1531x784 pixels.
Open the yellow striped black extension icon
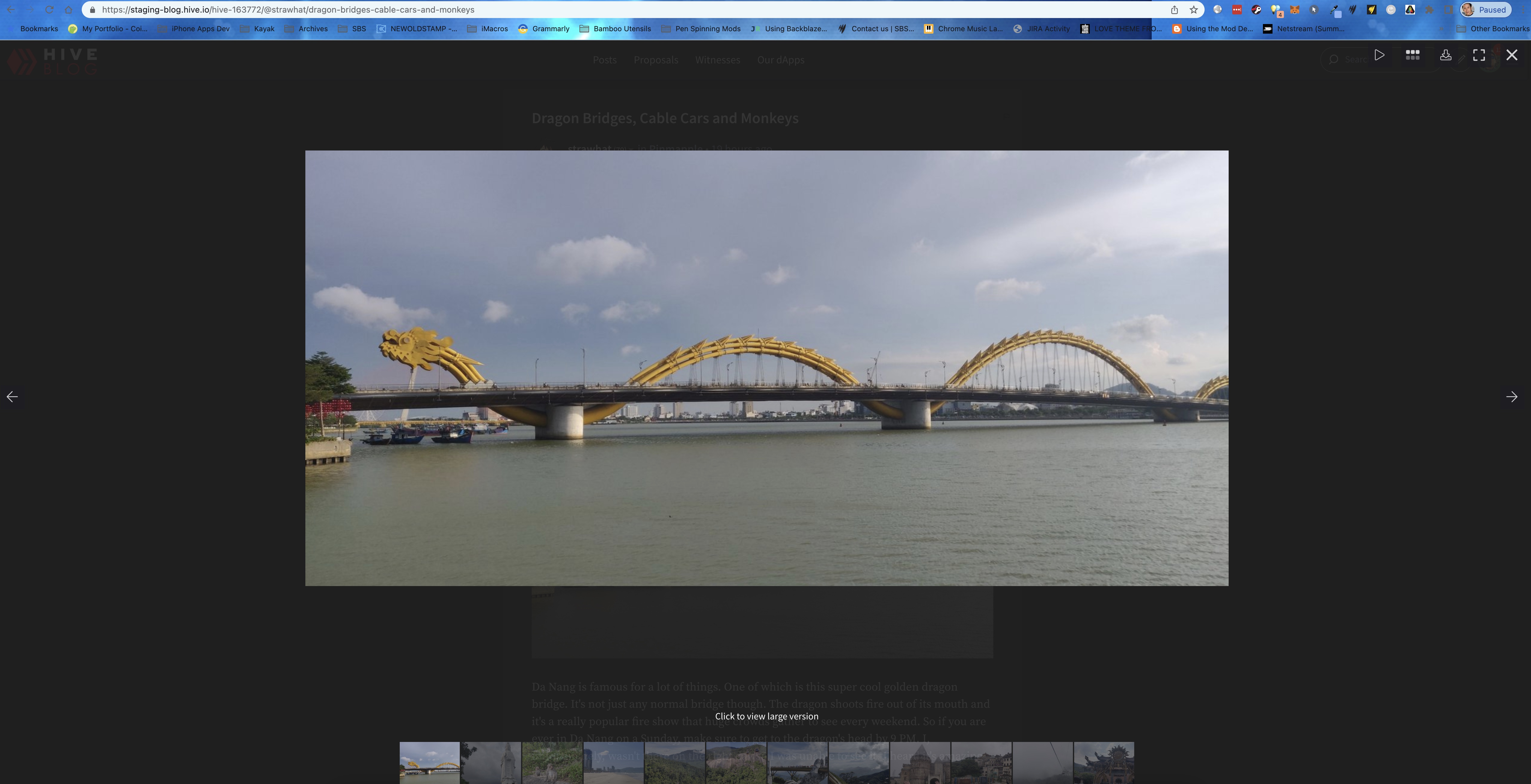coord(1372,10)
